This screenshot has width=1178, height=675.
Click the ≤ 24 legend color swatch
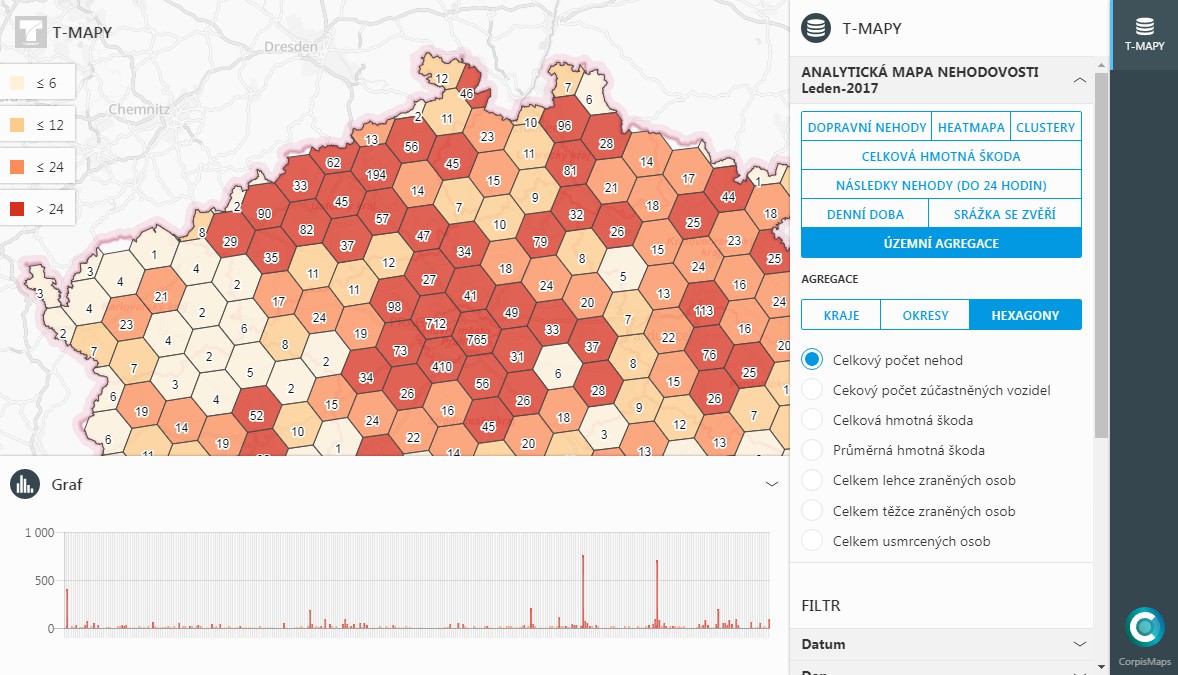click(17, 167)
